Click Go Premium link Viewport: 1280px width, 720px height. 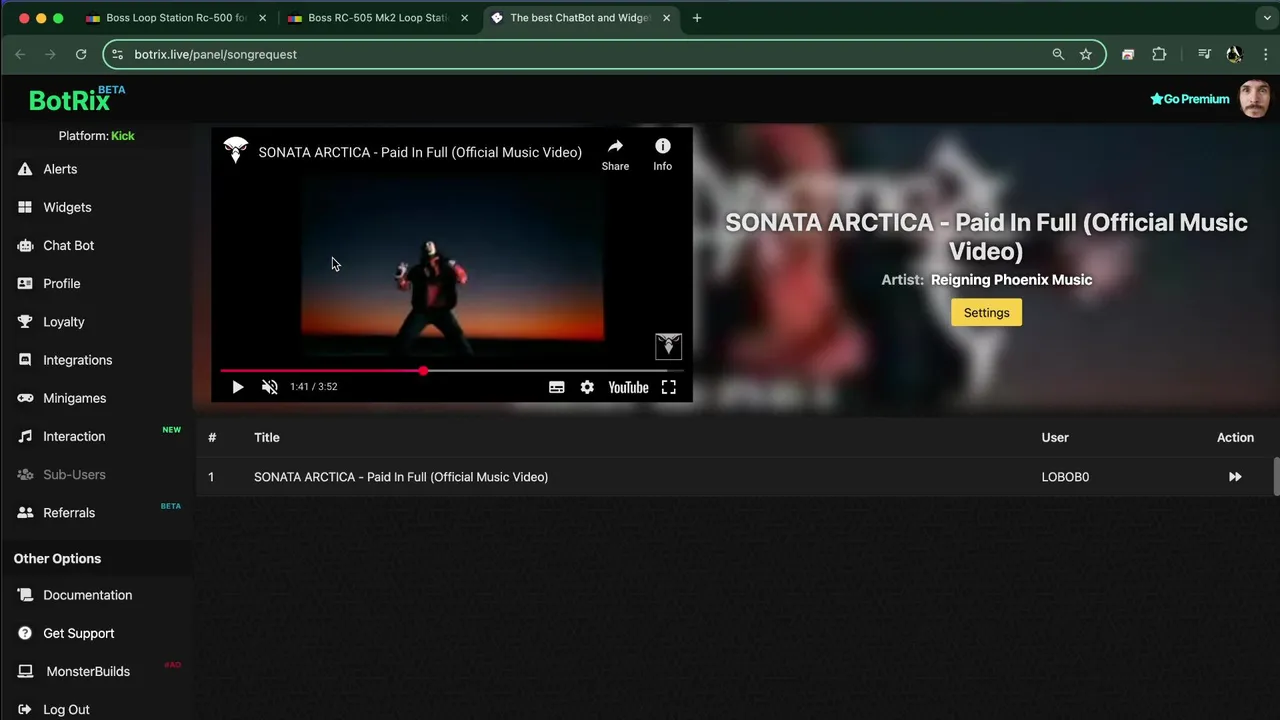(1190, 99)
